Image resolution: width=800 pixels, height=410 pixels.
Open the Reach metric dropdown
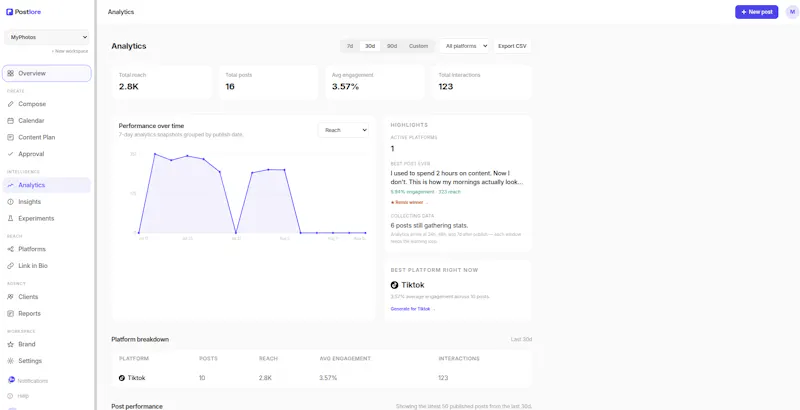343,130
